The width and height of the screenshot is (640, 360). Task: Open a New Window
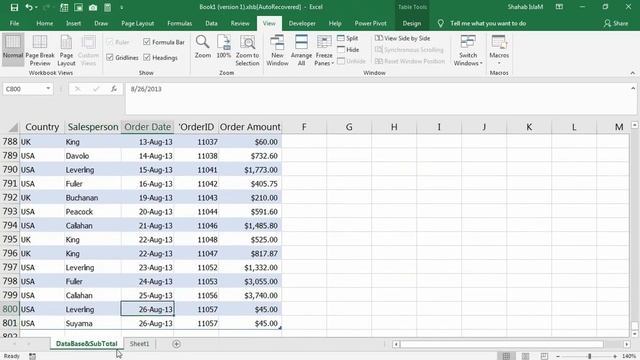(277, 50)
